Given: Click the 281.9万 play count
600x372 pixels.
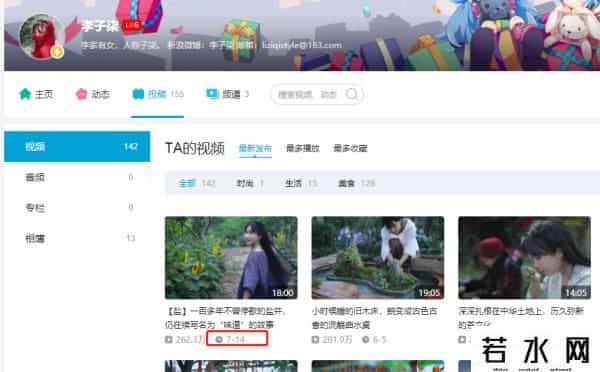Looking at the screenshot, I should click(x=336, y=339).
